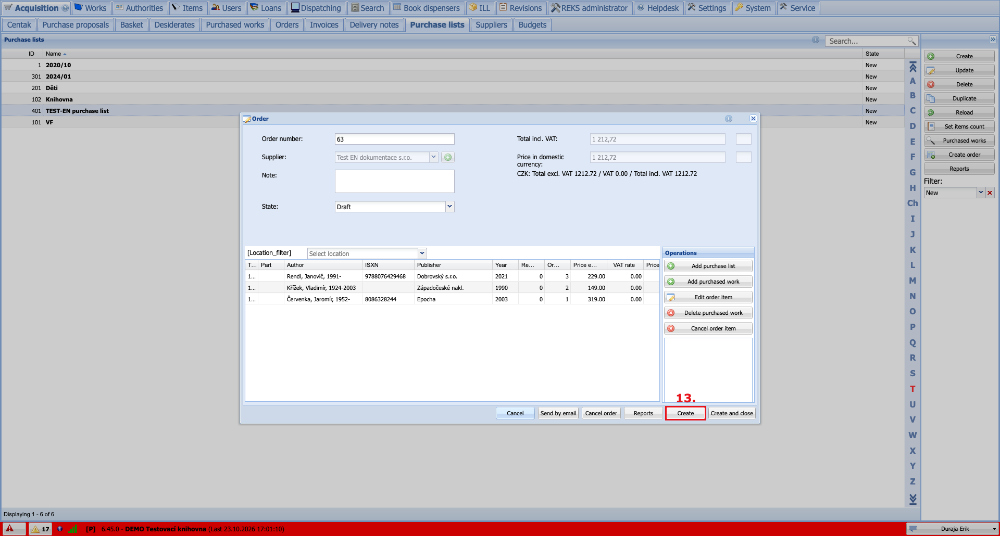Select the Rendl, Janovič, 1991- order row

point(452,276)
